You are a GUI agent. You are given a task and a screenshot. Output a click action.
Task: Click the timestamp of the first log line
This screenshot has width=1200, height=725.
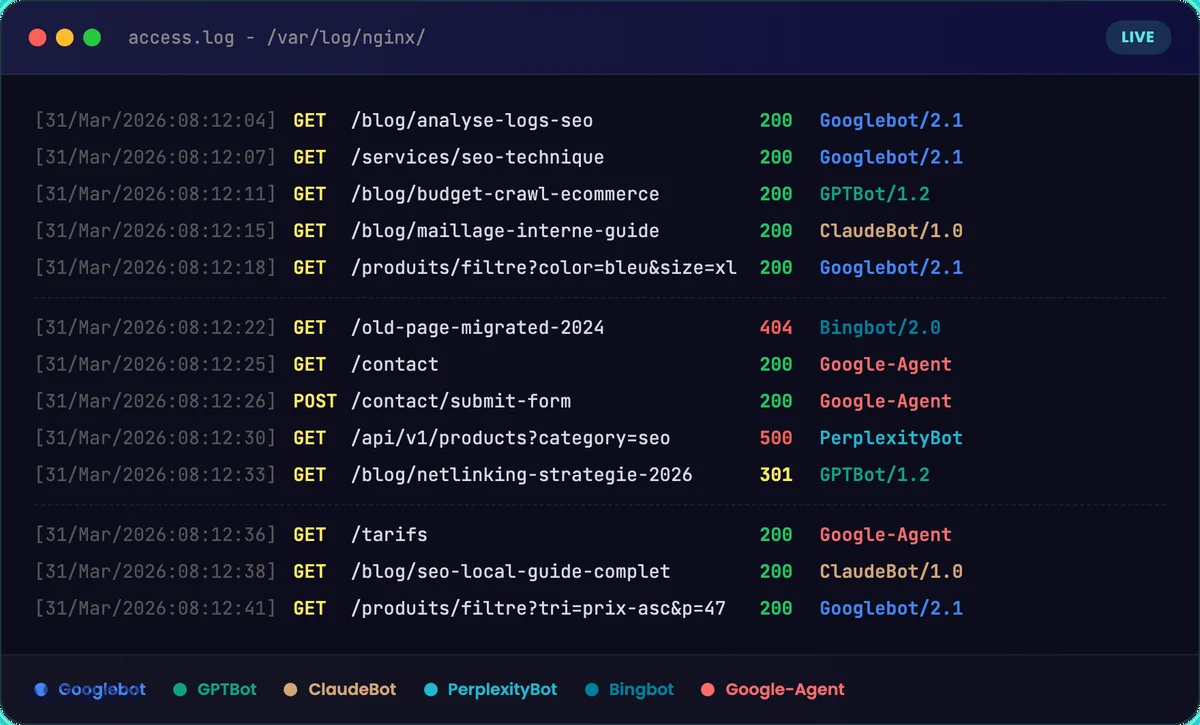coord(155,120)
